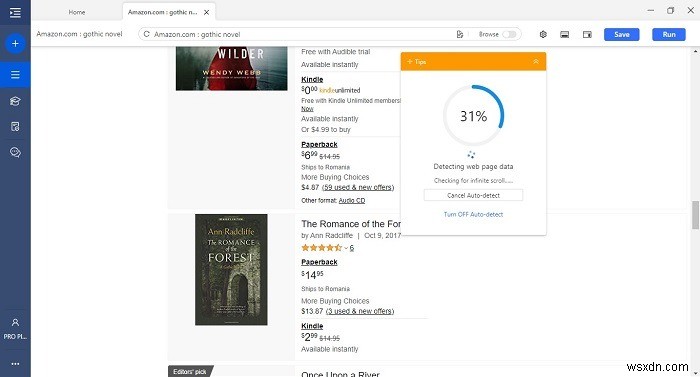700x377 pixels.
Task: Click the Once Upon a River title
Action: pyautogui.click(x=340, y=373)
